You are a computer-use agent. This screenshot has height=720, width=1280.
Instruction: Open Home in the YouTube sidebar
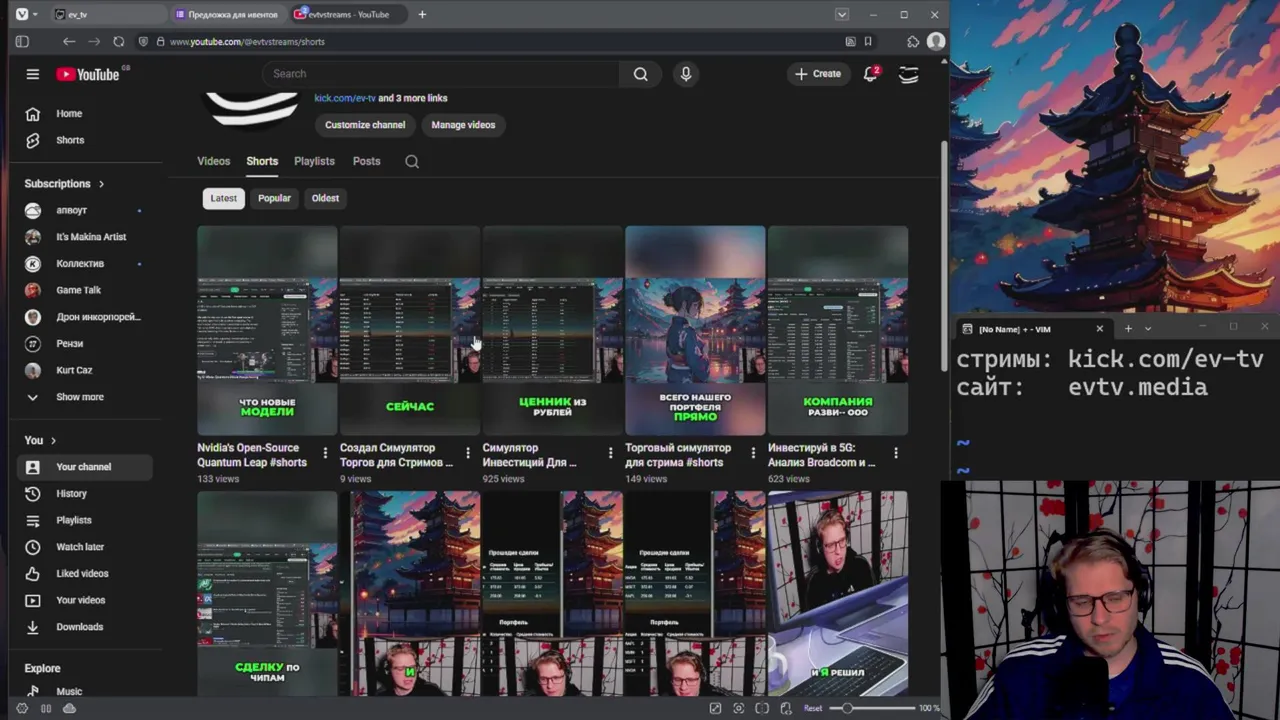[84, 114]
